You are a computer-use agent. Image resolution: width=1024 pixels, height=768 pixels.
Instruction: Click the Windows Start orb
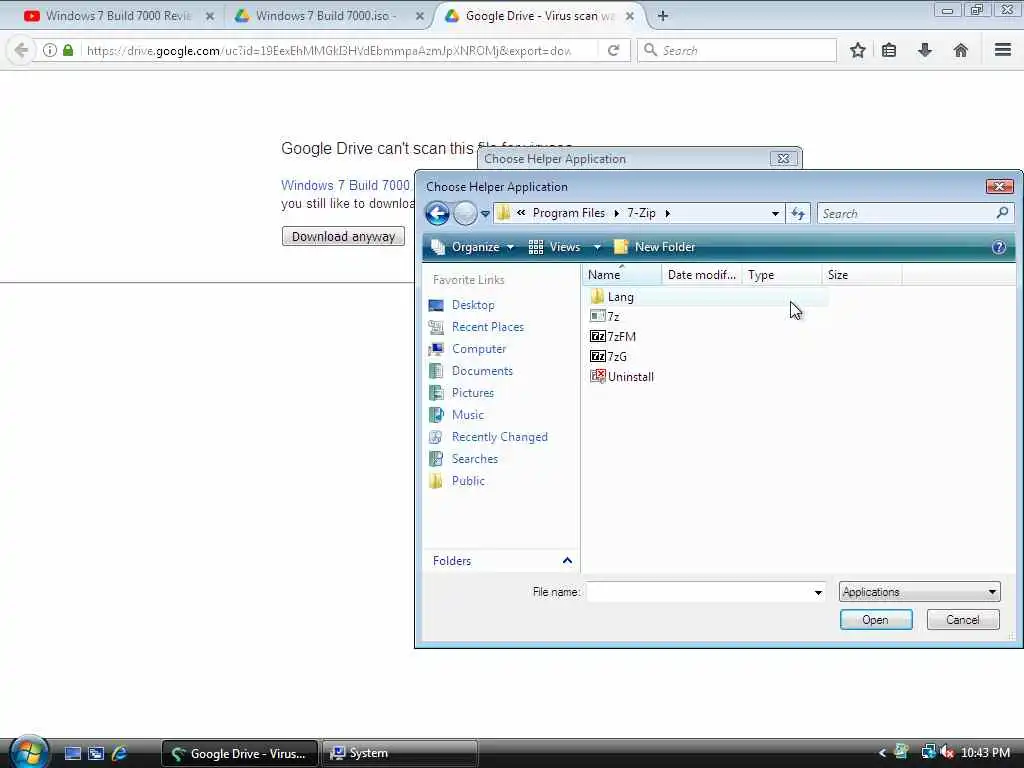click(x=29, y=752)
